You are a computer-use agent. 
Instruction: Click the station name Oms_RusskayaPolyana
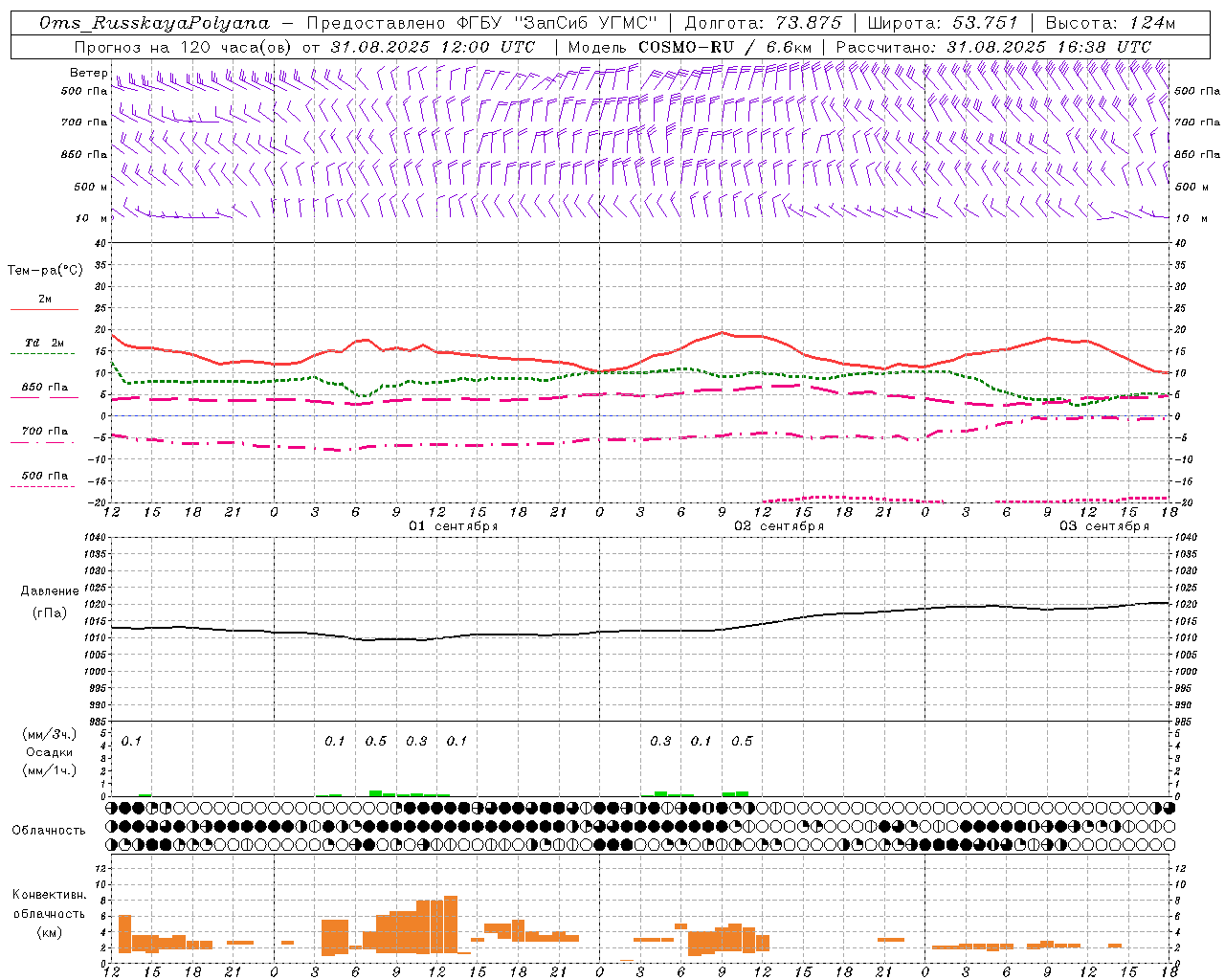155,23
